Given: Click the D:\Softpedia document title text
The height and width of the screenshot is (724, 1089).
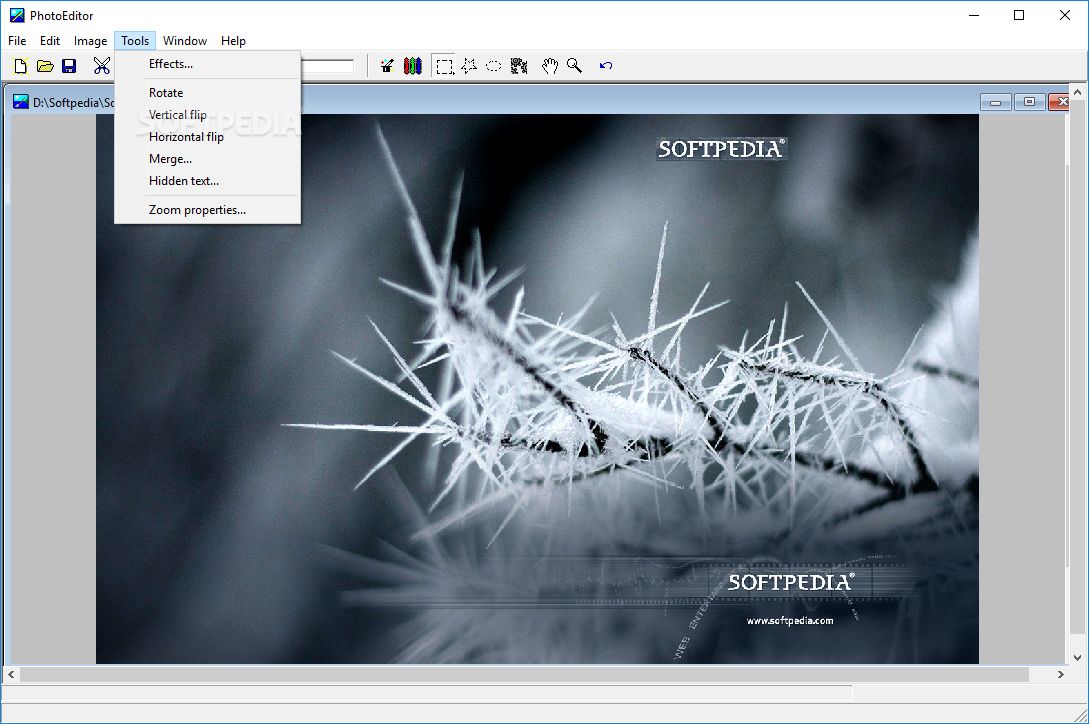Looking at the screenshot, I should point(74,103).
